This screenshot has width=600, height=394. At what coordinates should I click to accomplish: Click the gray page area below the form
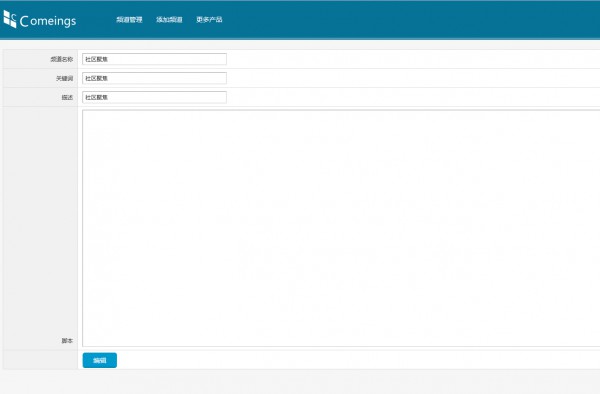tap(300, 382)
